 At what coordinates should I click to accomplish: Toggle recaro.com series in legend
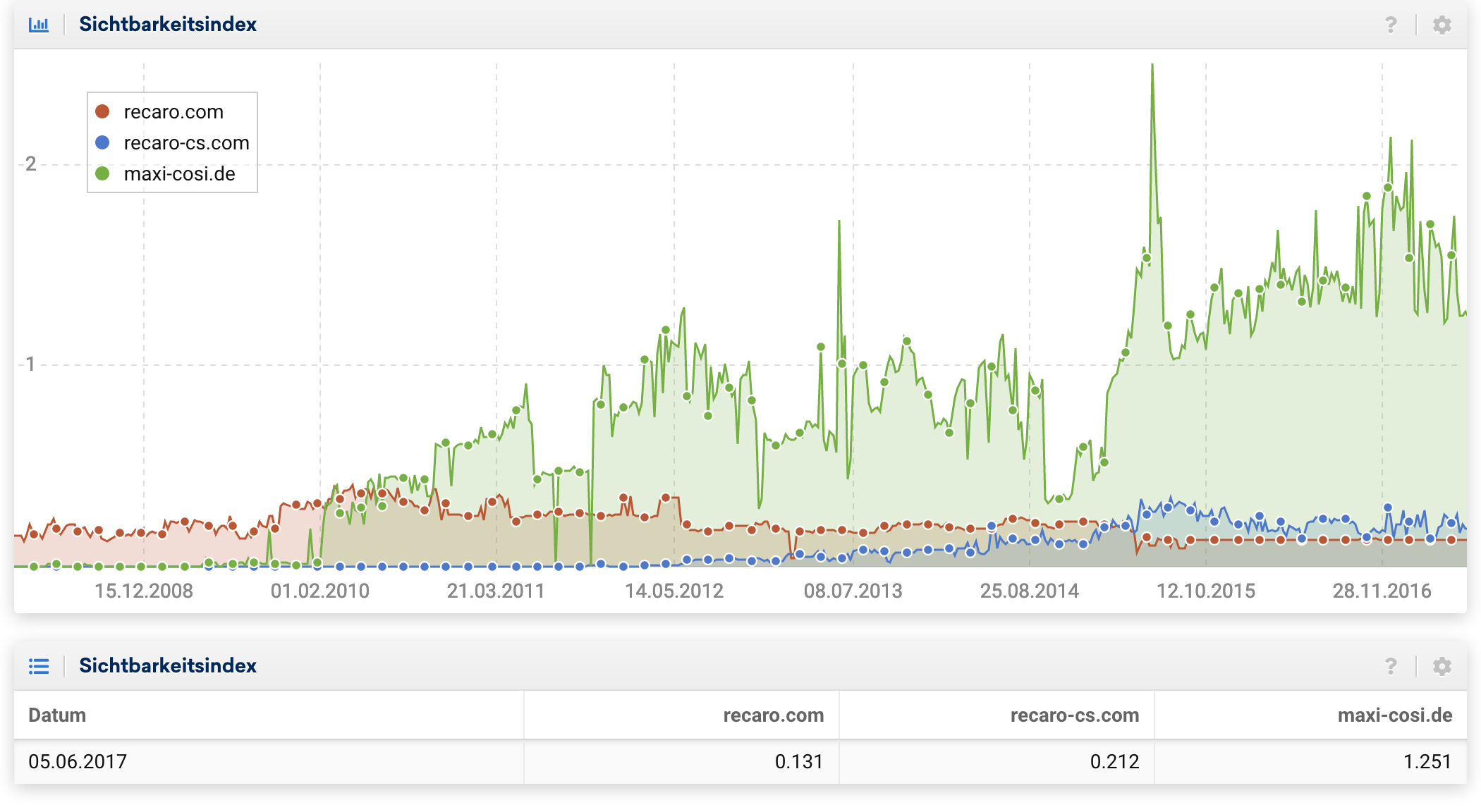click(x=173, y=112)
